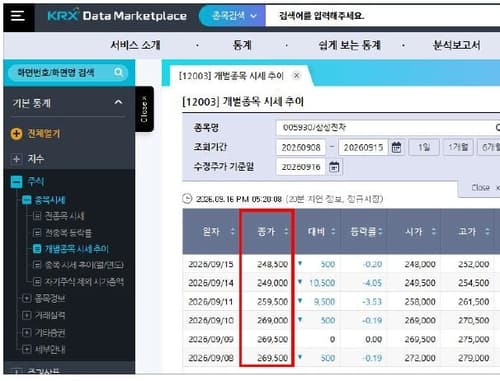Edit the end date 20260915 field

click(363, 147)
